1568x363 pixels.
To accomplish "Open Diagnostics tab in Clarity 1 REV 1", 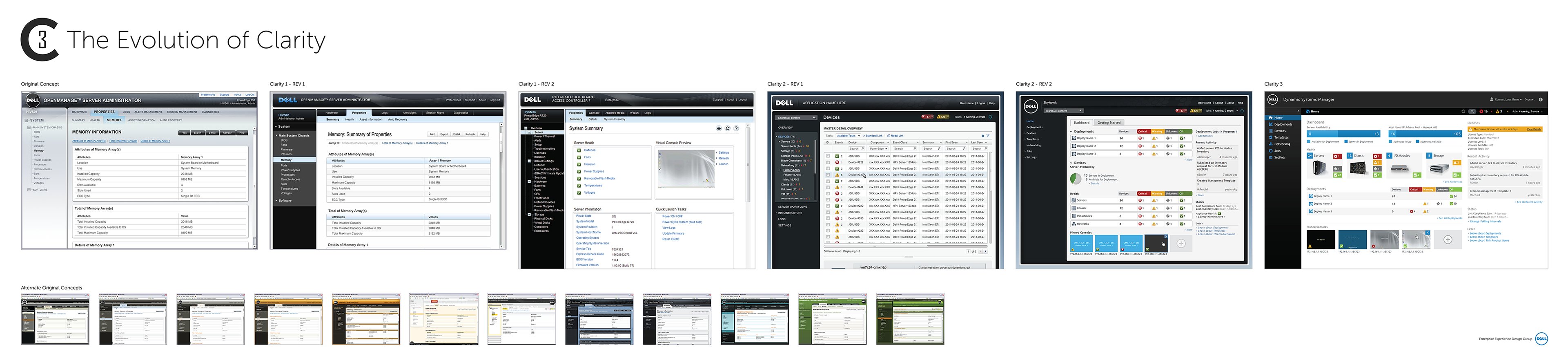I will 461,113.
